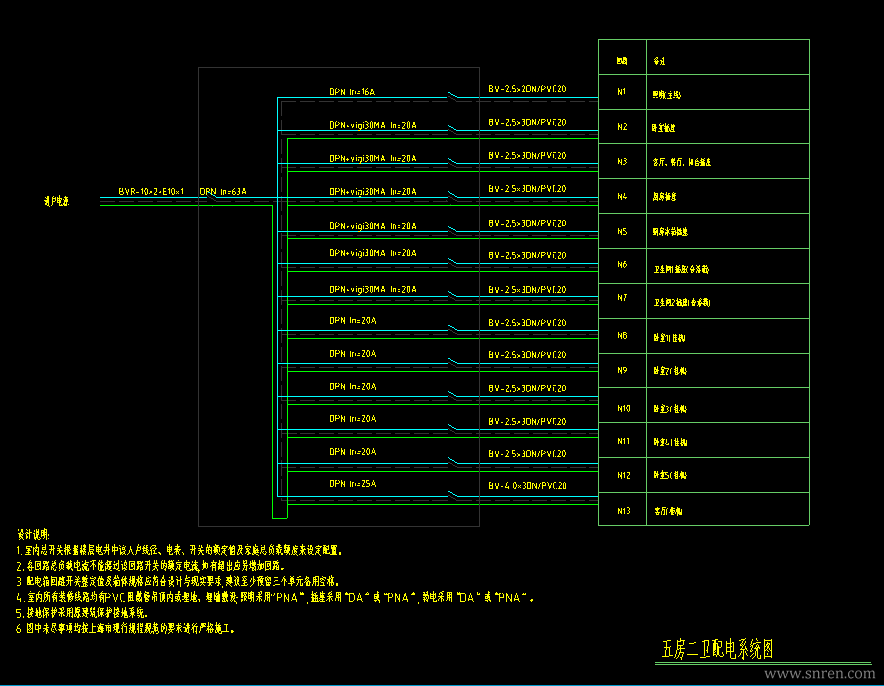884x686 pixels.
Task: Select the description text in the N3 row
Action: pos(682,162)
